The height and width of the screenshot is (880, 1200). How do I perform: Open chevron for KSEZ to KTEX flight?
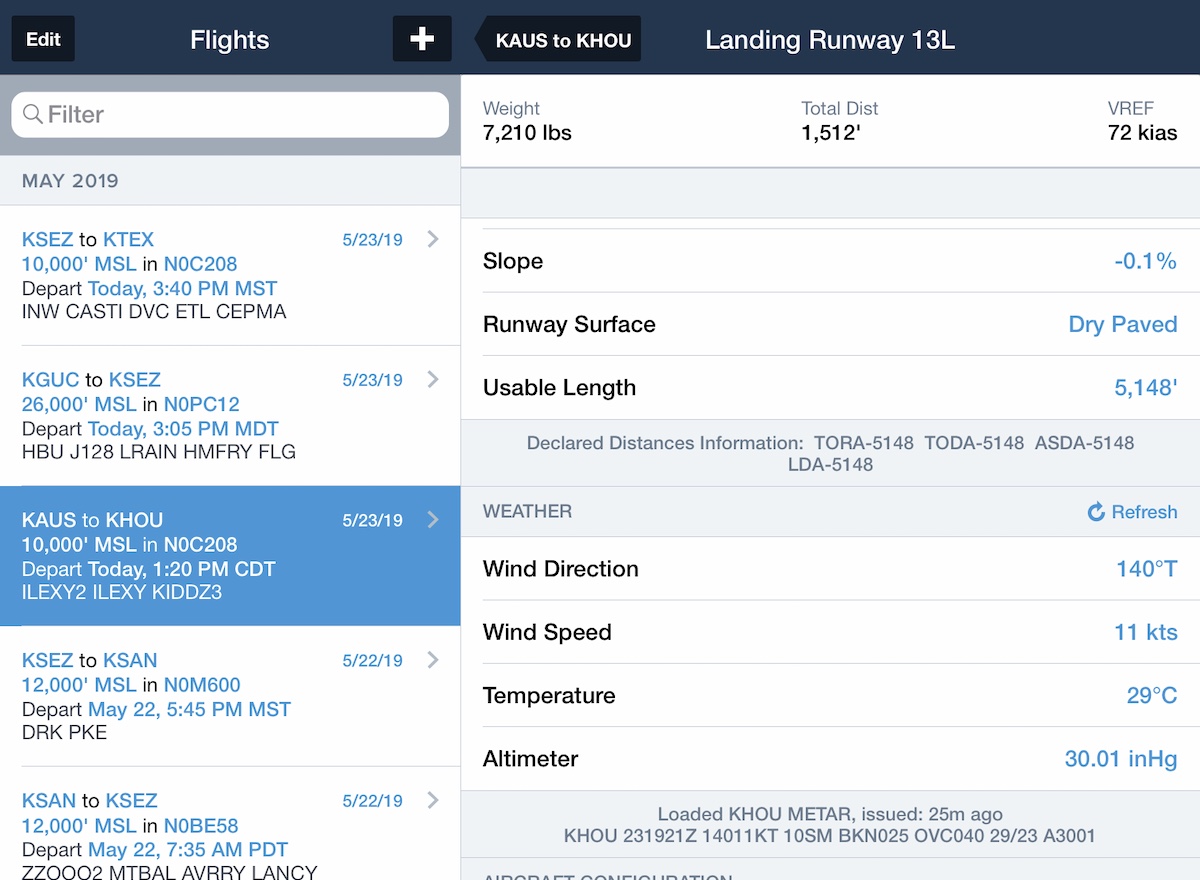click(433, 239)
